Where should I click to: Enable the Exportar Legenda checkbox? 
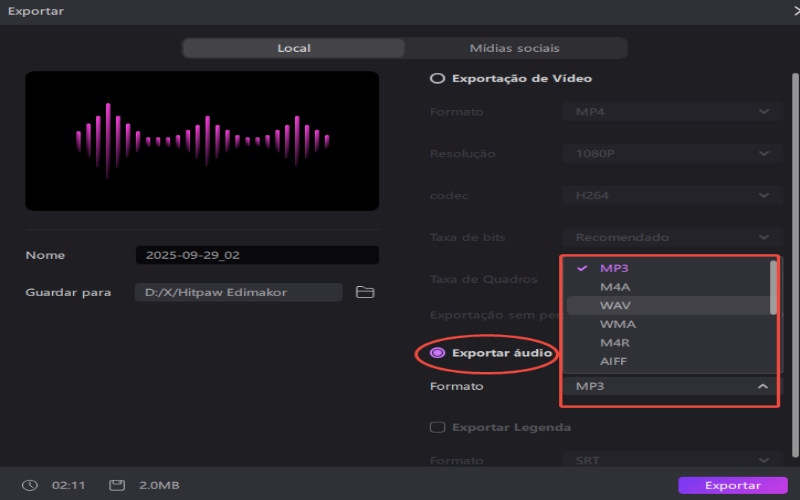coord(437,427)
